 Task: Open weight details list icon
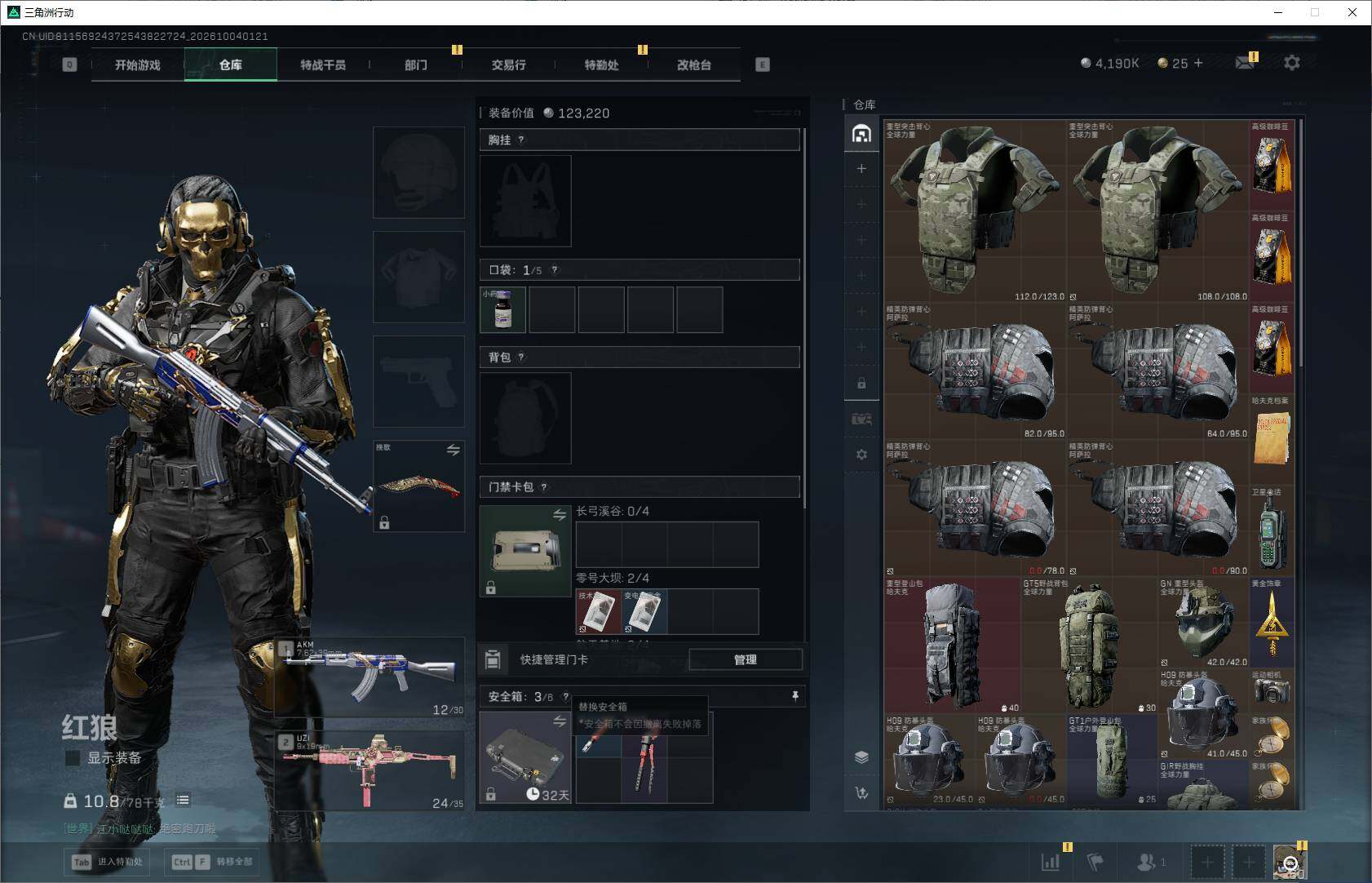[x=183, y=801]
